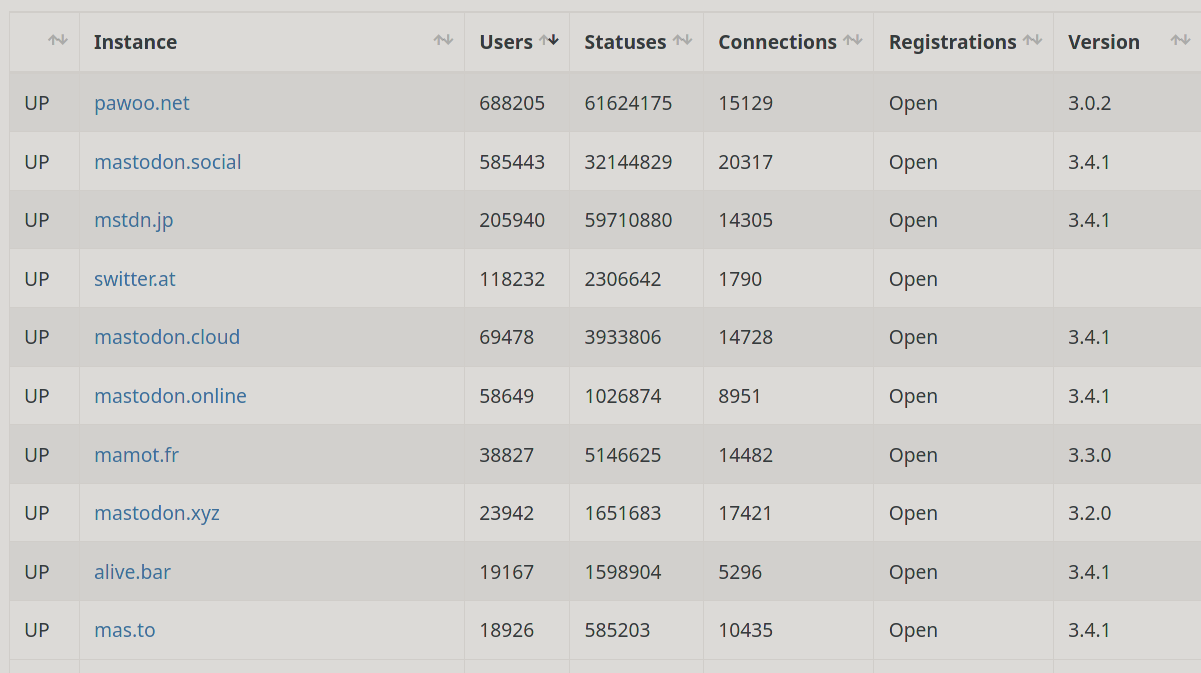The height and width of the screenshot is (673, 1201).
Task: Sort table by Version header text
Action: pyautogui.click(x=1104, y=42)
